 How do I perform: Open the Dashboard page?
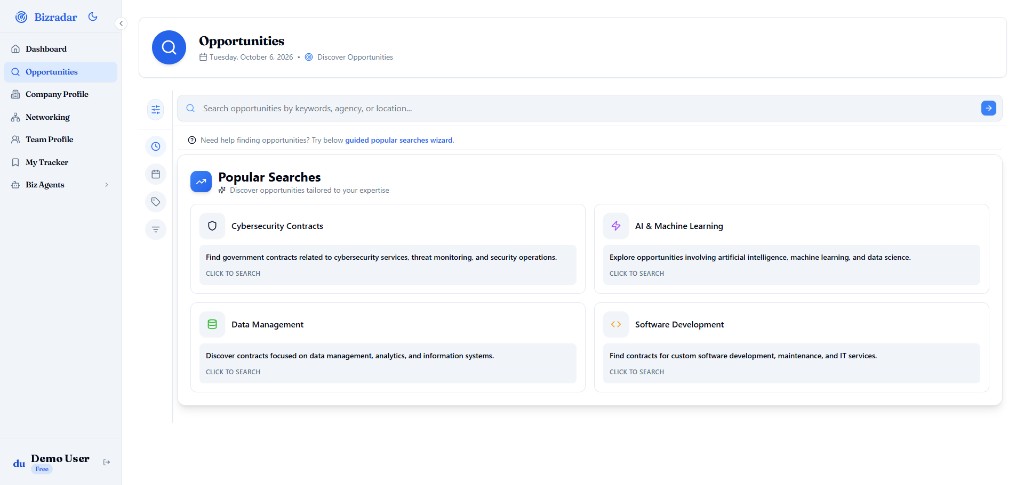point(60,49)
